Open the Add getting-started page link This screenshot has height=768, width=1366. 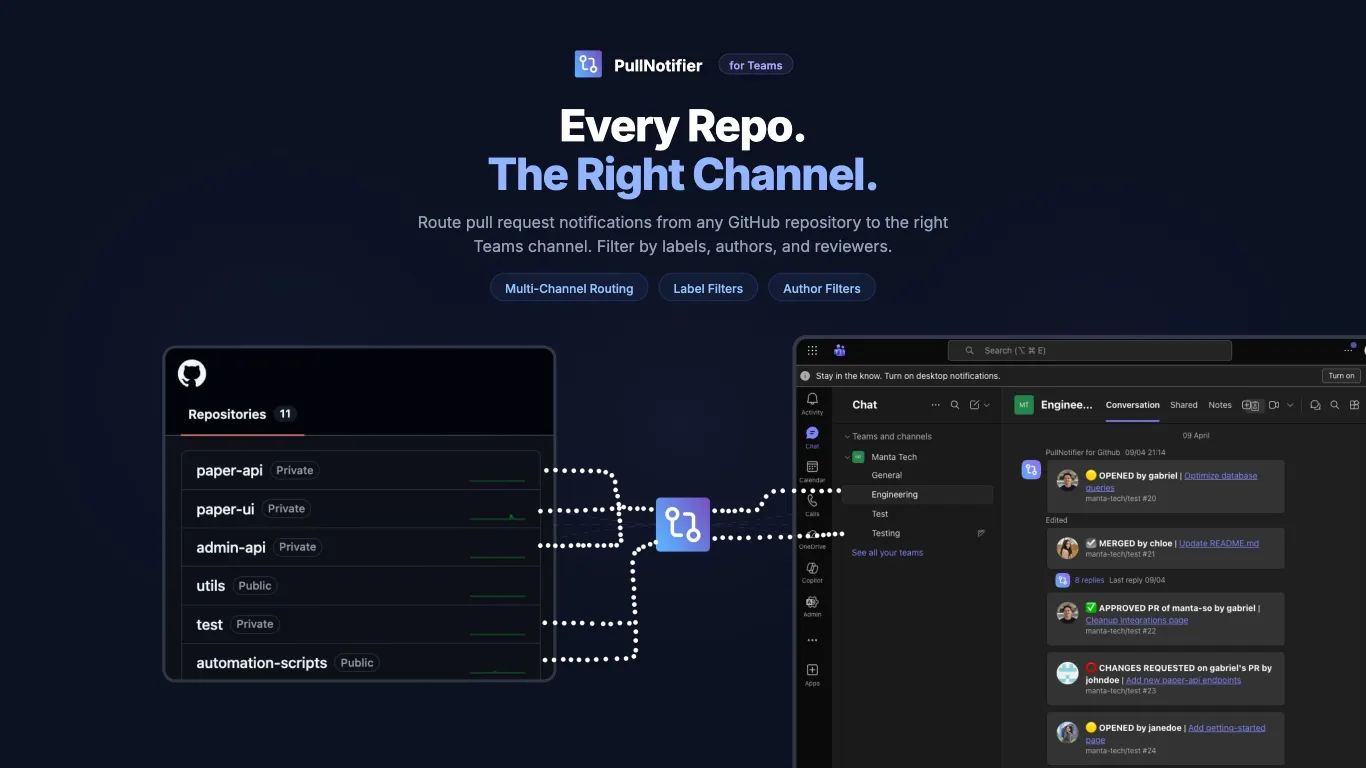point(1176,734)
